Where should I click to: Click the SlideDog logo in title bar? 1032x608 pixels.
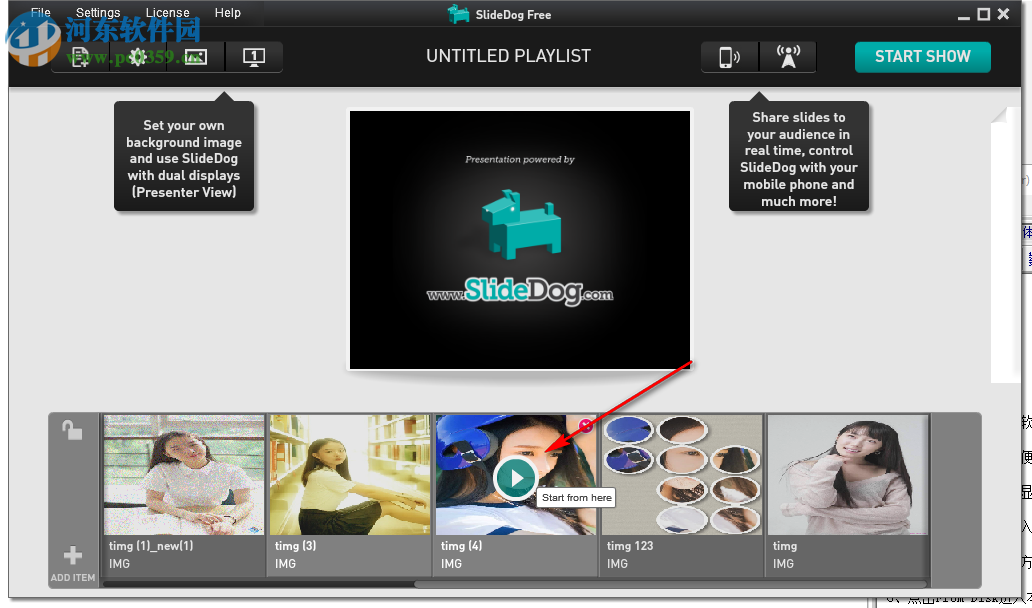458,14
